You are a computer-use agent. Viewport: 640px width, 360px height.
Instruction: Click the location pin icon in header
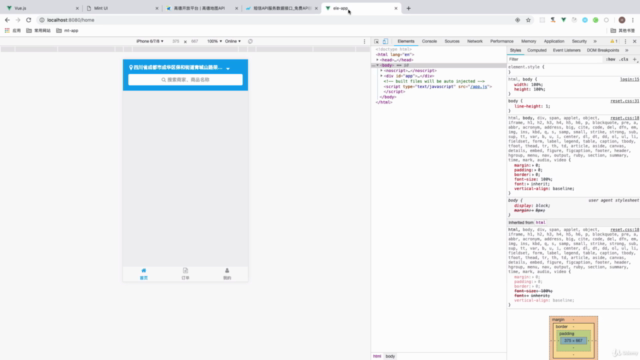131,67
